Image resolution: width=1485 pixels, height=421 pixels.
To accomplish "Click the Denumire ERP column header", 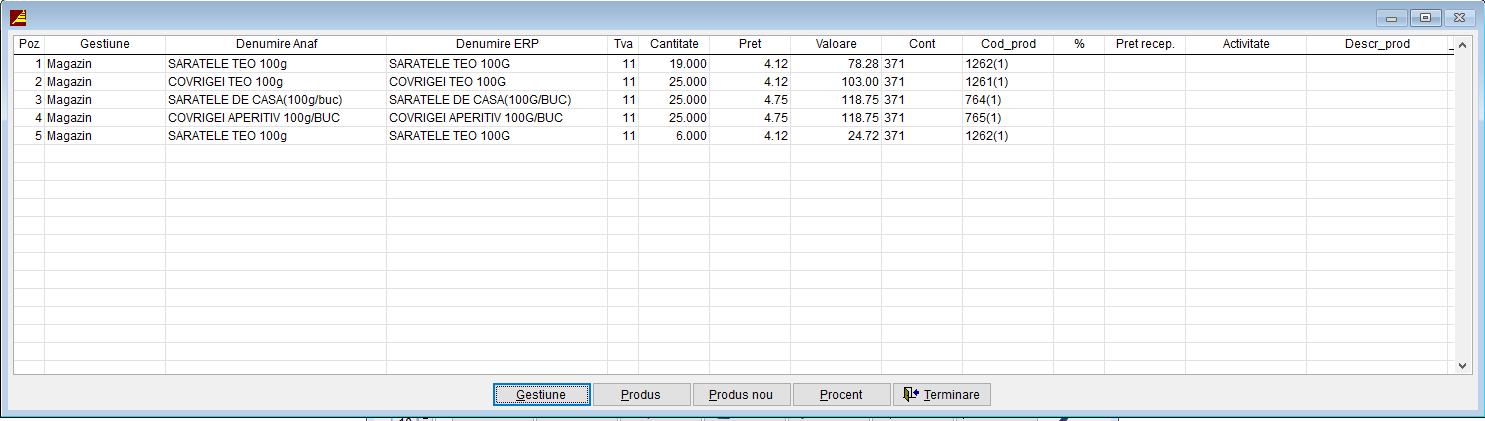I will click(497, 44).
